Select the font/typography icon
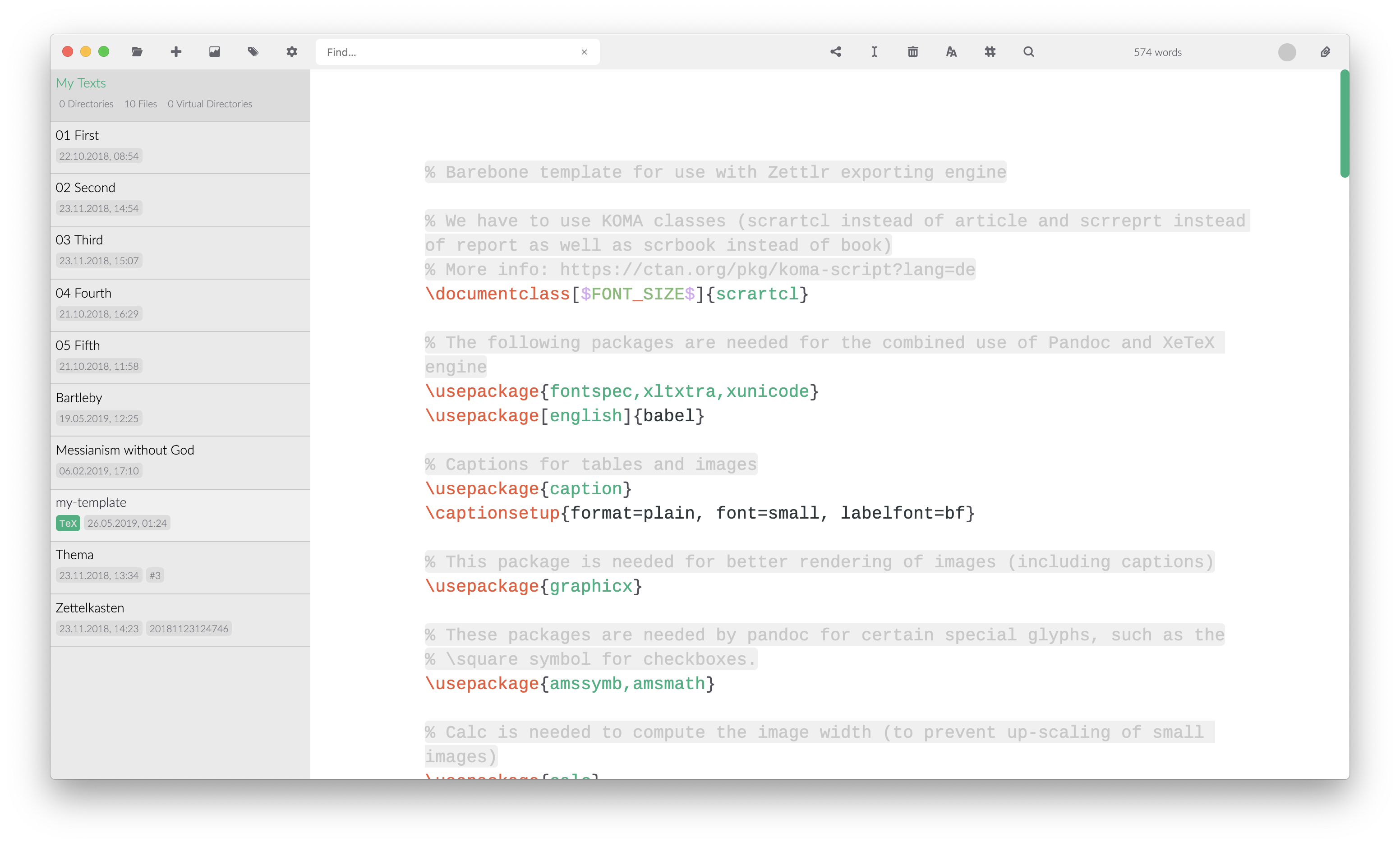Screen dimensions: 1400x846 point(951,51)
